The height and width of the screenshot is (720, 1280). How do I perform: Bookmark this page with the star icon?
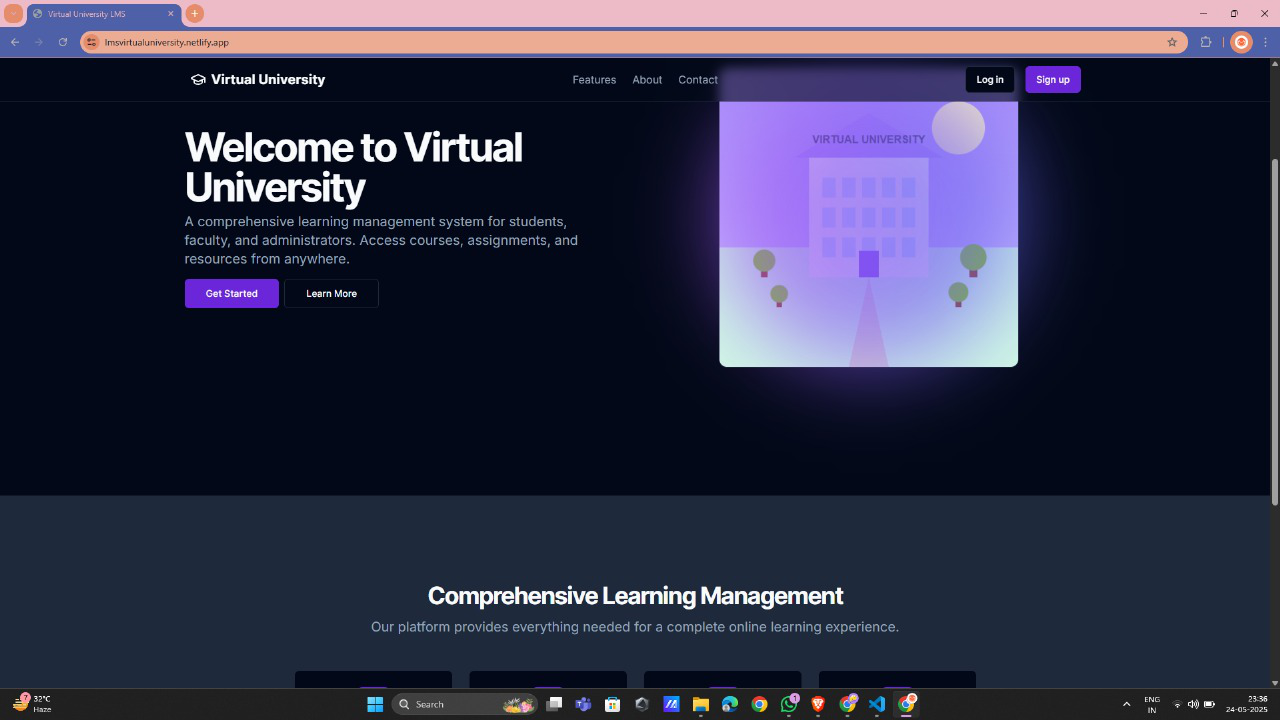(x=1172, y=42)
